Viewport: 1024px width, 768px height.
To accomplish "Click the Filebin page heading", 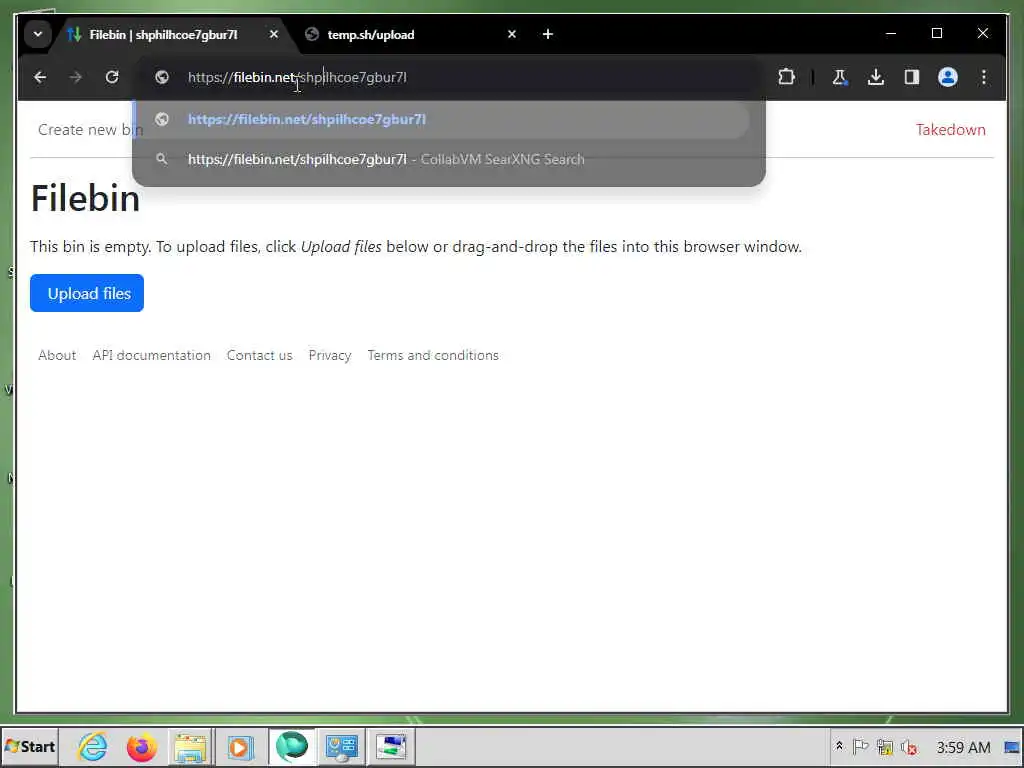I will 86,198.
